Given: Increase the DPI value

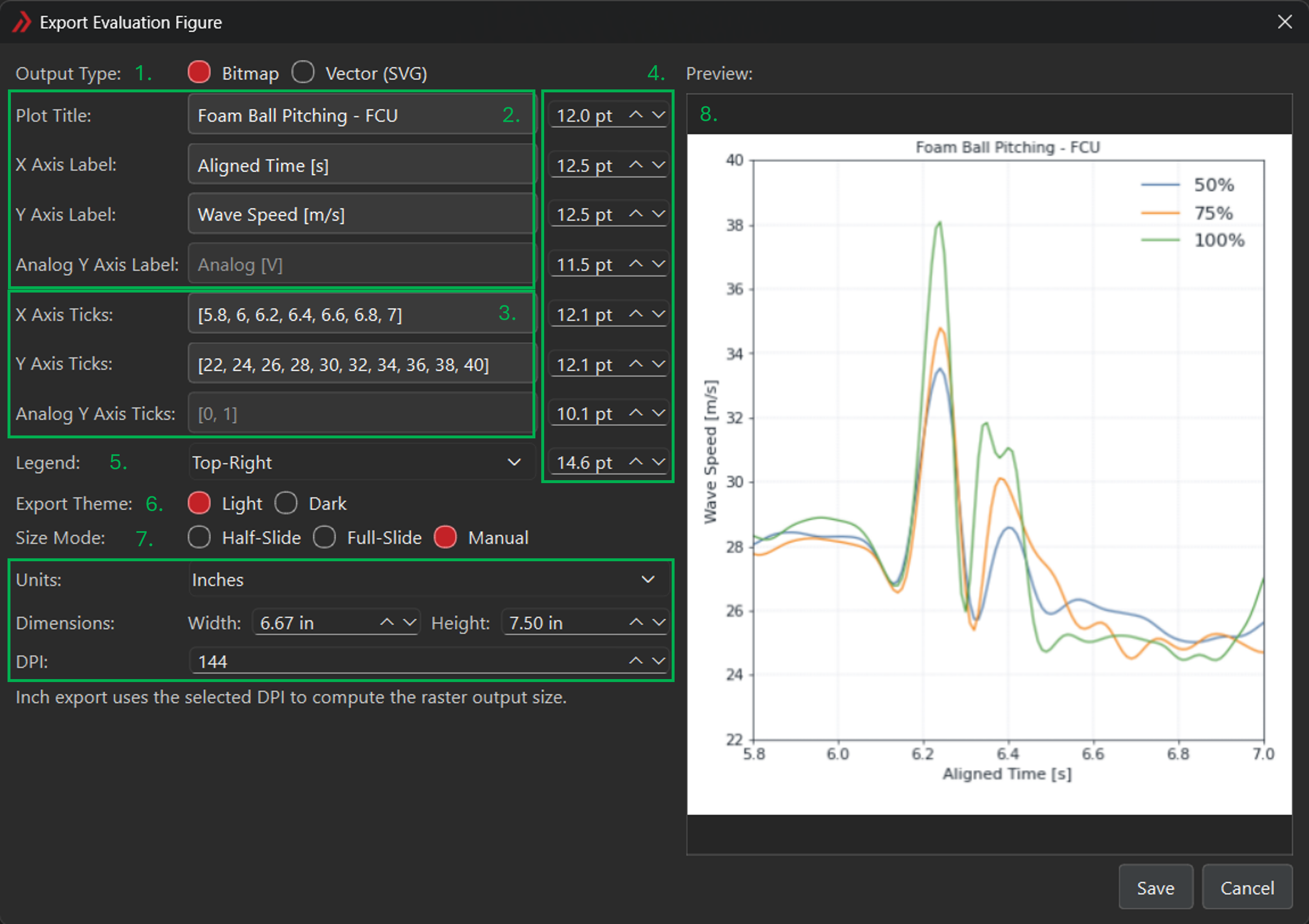Looking at the screenshot, I should [x=636, y=661].
